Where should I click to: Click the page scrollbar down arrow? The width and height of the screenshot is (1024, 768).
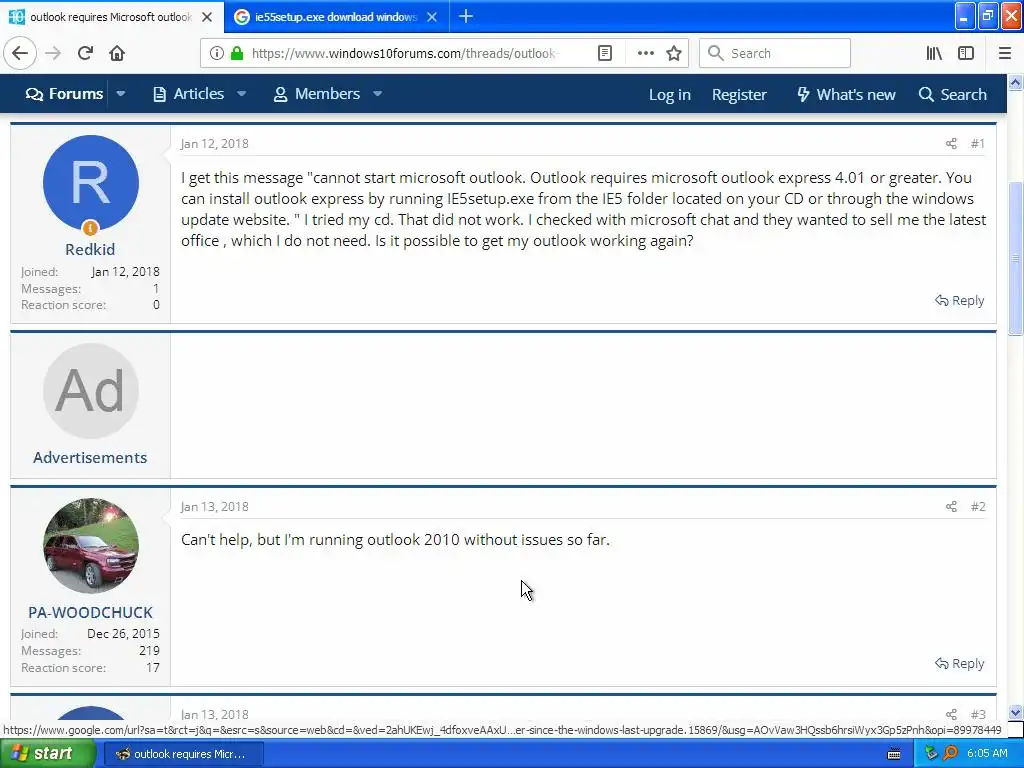point(1015,712)
